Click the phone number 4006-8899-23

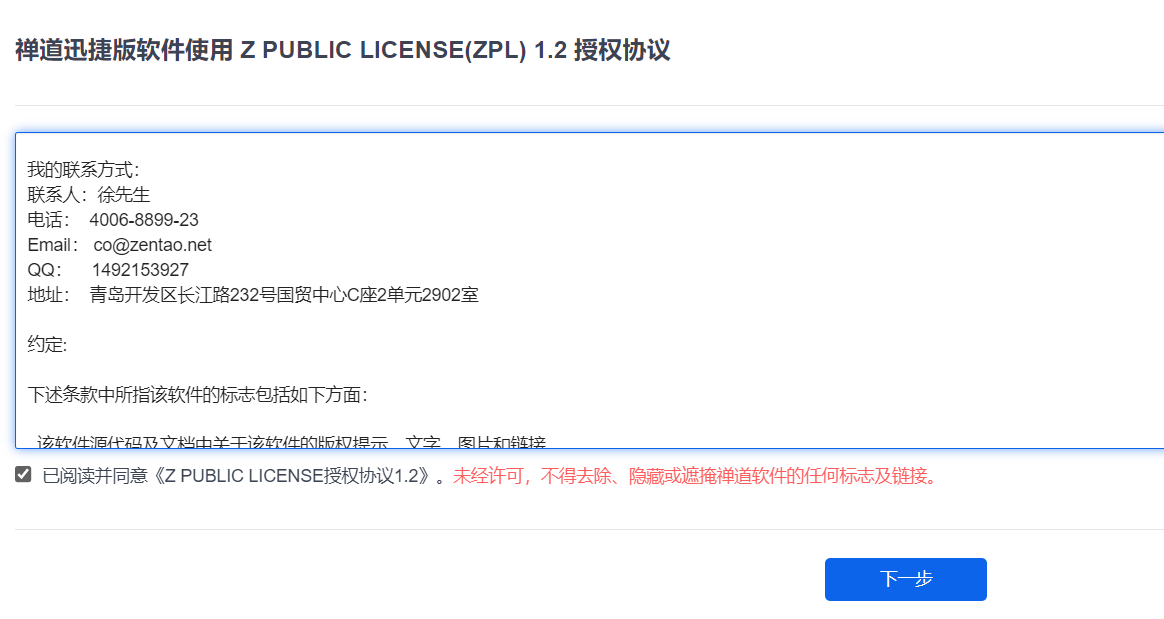(144, 220)
